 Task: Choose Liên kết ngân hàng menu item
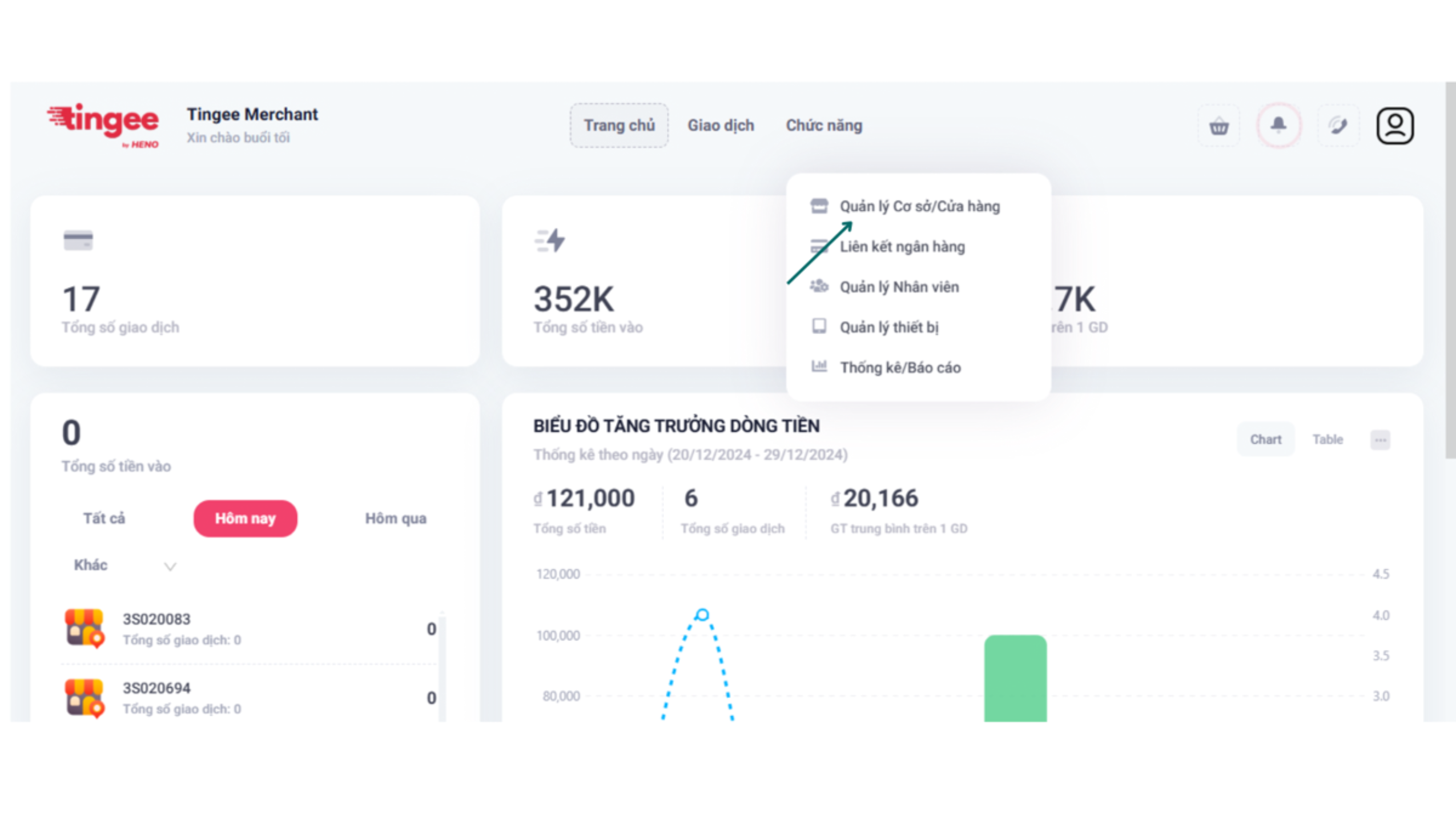pos(902,247)
